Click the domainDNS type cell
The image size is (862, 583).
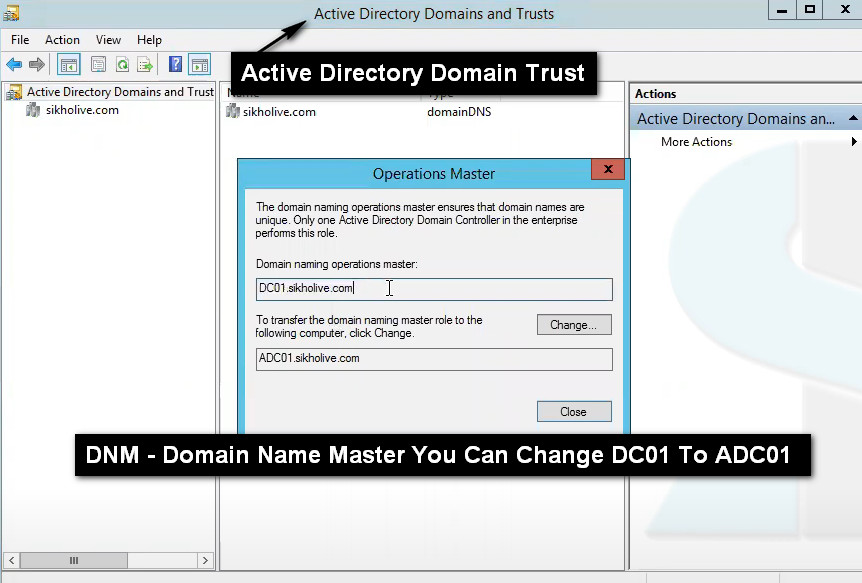[459, 112]
